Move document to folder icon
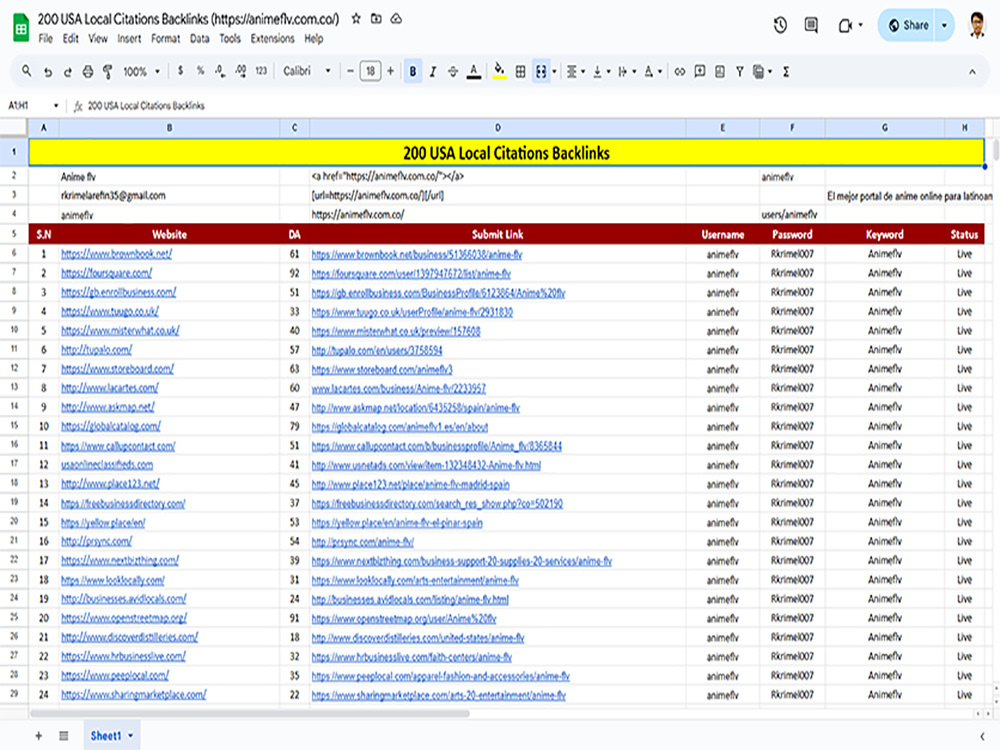Screen dimensions: 1000x750 tap(376, 18)
